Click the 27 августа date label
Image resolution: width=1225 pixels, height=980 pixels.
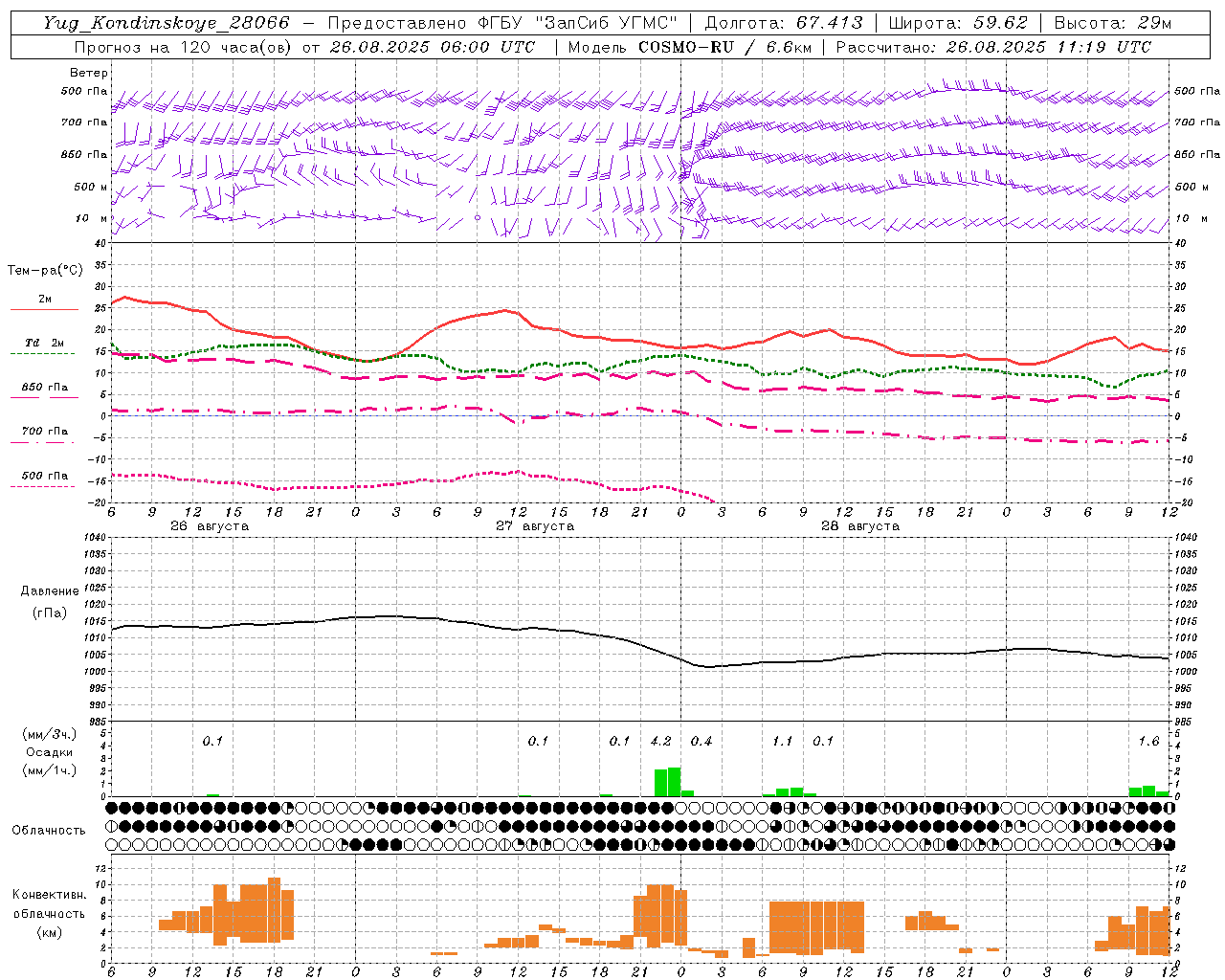pyautogui.click(x=535, y=526)
